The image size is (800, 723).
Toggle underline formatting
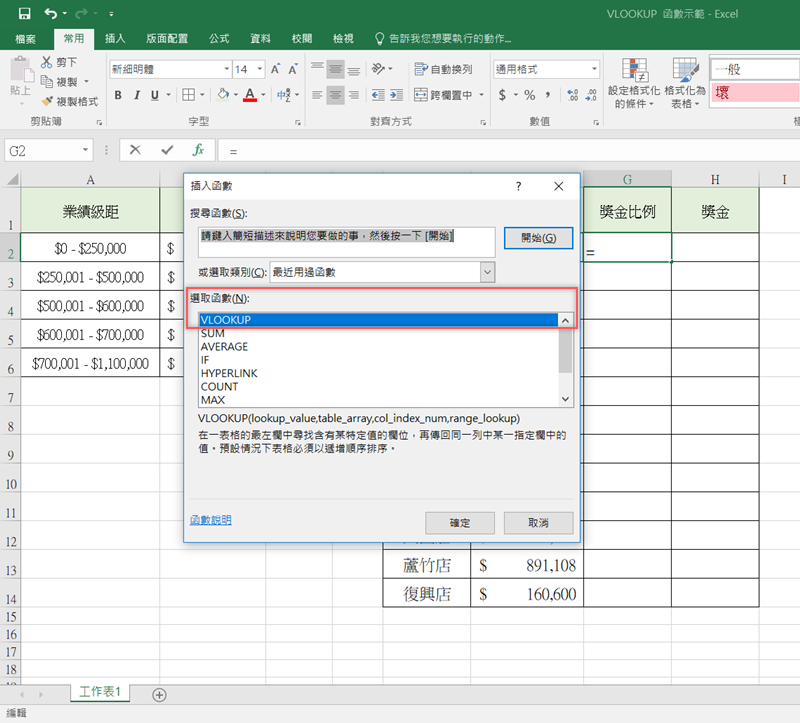157,95
